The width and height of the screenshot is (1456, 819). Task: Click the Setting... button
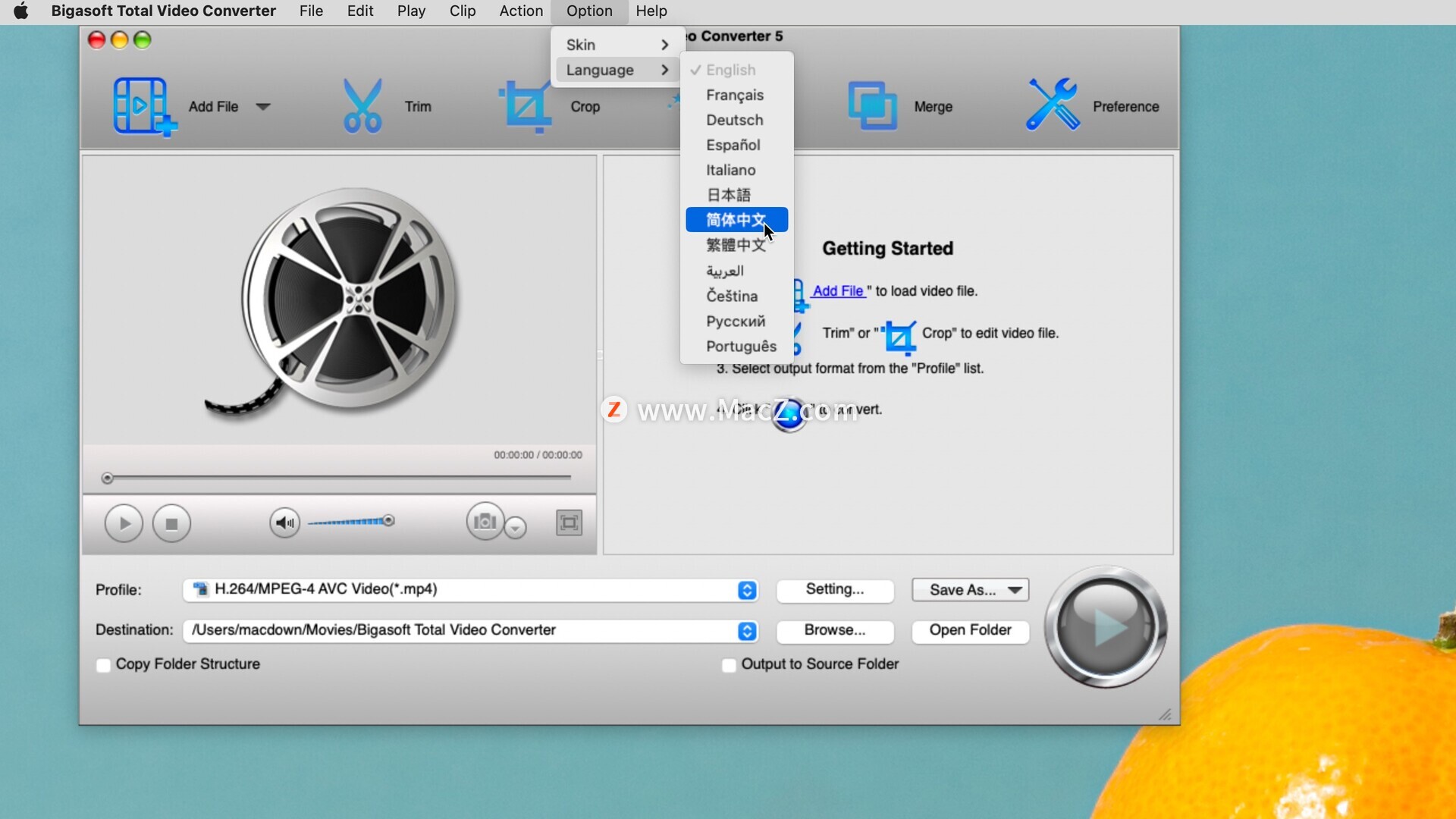coord(834,589)
